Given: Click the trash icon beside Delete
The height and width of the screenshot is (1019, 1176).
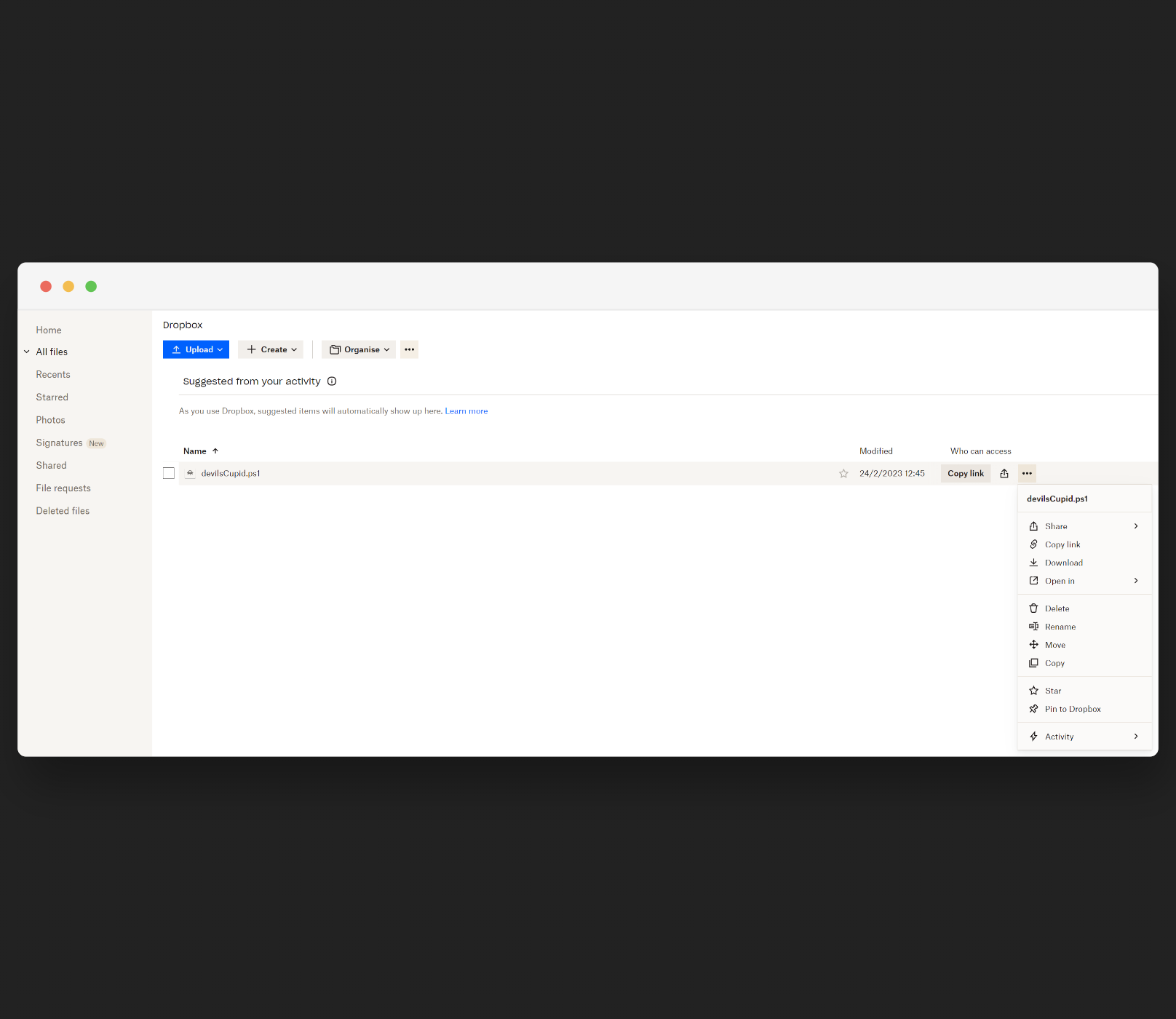Looking at the screenshot, I should (x=1033, y=608).
